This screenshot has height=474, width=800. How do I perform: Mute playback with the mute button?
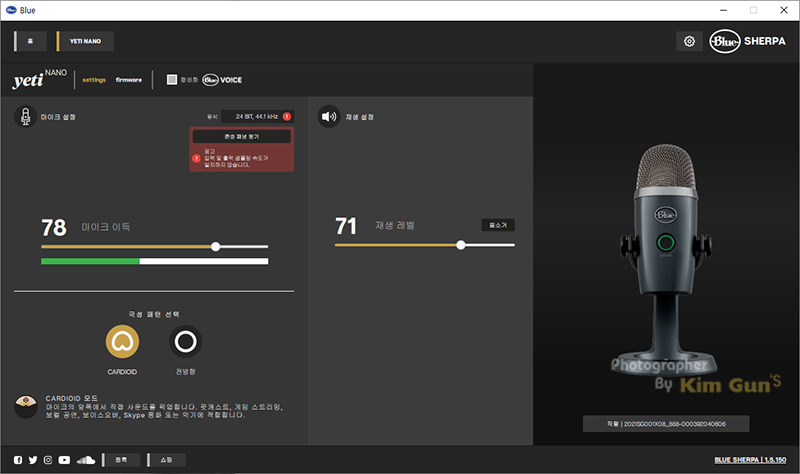click(498, 225)
